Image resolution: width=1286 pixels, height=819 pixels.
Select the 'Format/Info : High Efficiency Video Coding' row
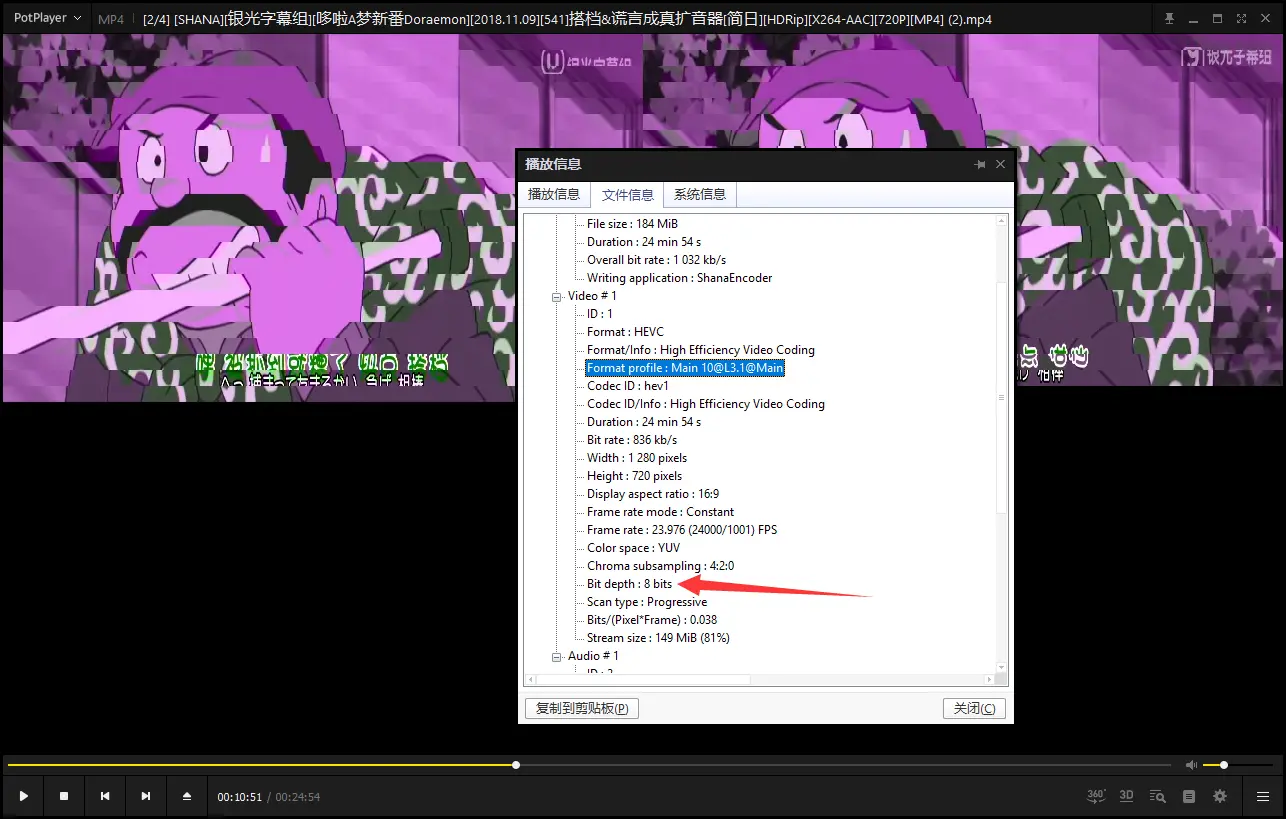[701, 350]
